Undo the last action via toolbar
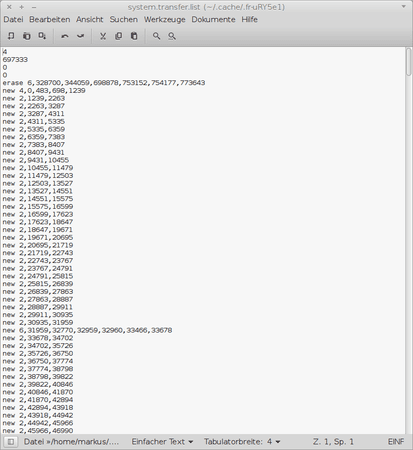The image size is (413, 450). 65,36
